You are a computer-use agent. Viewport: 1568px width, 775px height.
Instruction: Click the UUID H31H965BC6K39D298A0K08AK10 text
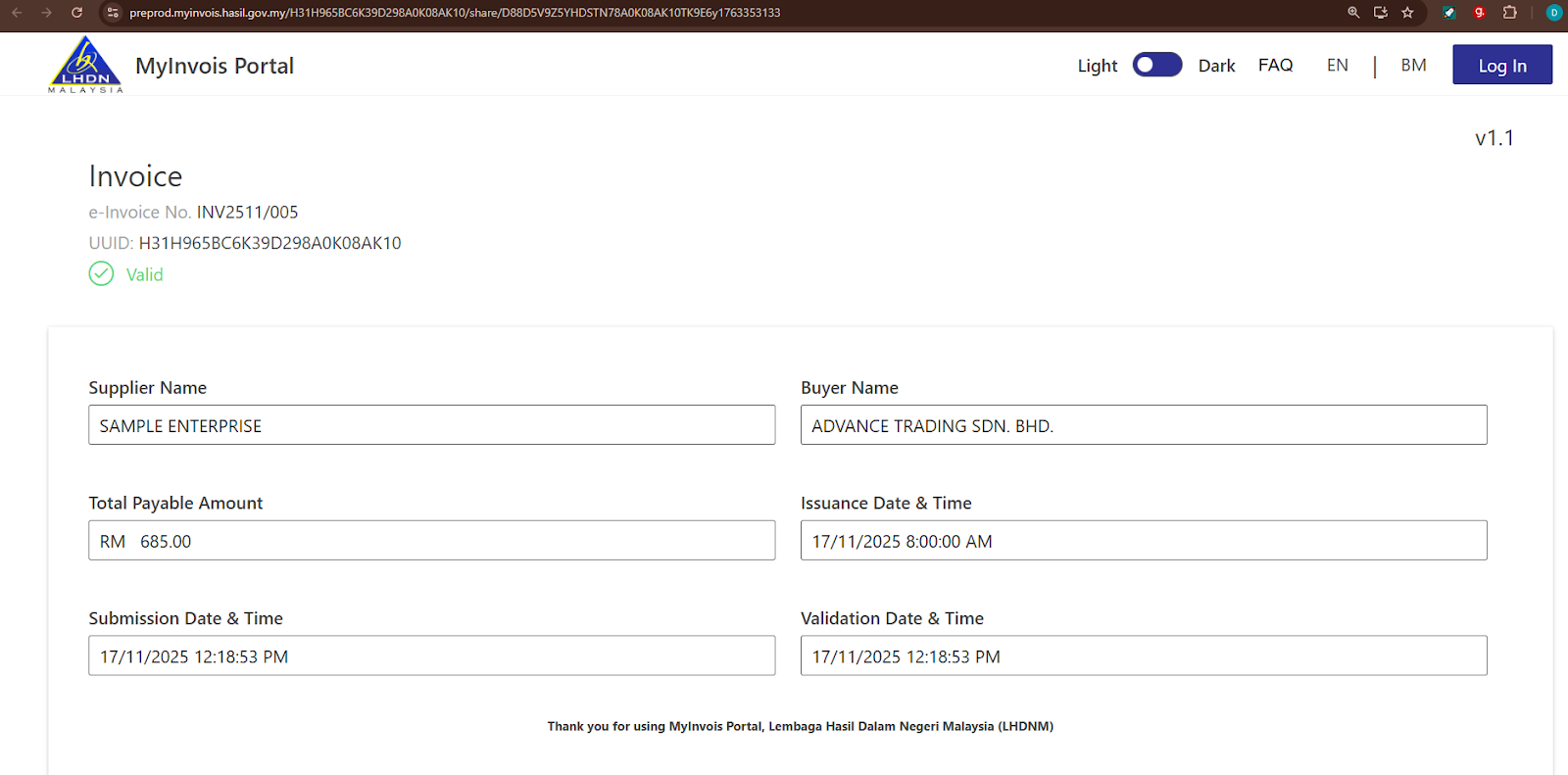[245, 243]
